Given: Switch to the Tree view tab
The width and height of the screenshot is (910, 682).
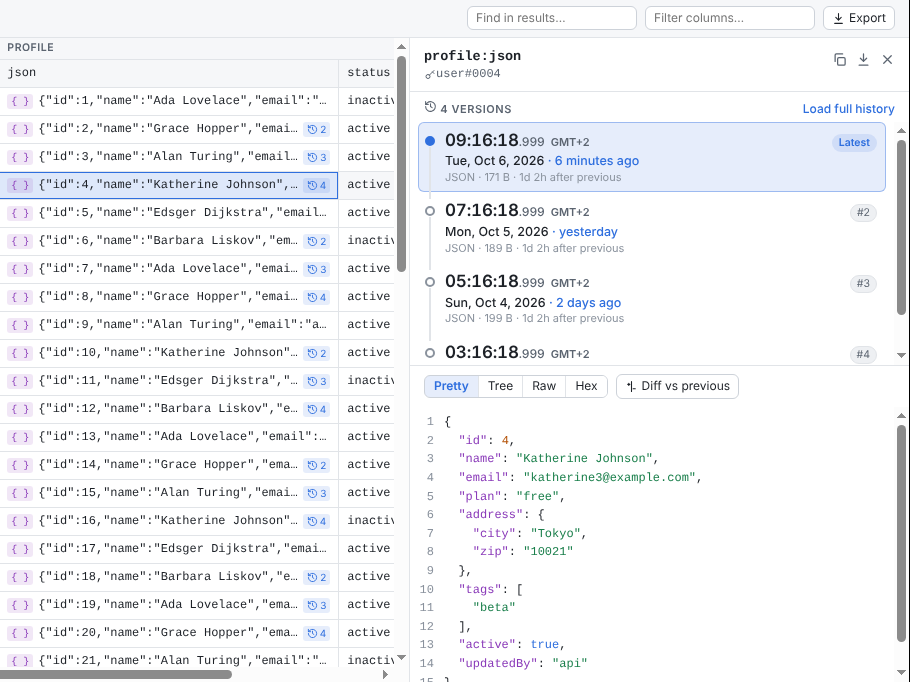Looking at the screenshot, I should click(x=500, y=386).
